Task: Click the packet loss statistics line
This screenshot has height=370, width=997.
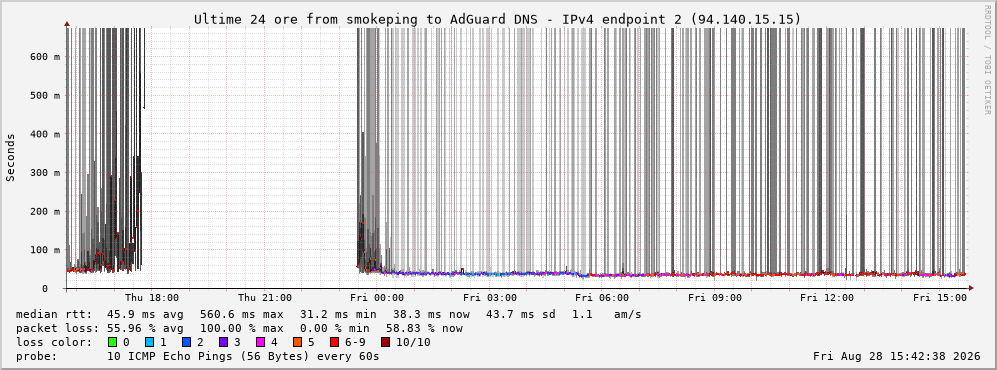Action: pyautogui.click(x=239, y=329)
